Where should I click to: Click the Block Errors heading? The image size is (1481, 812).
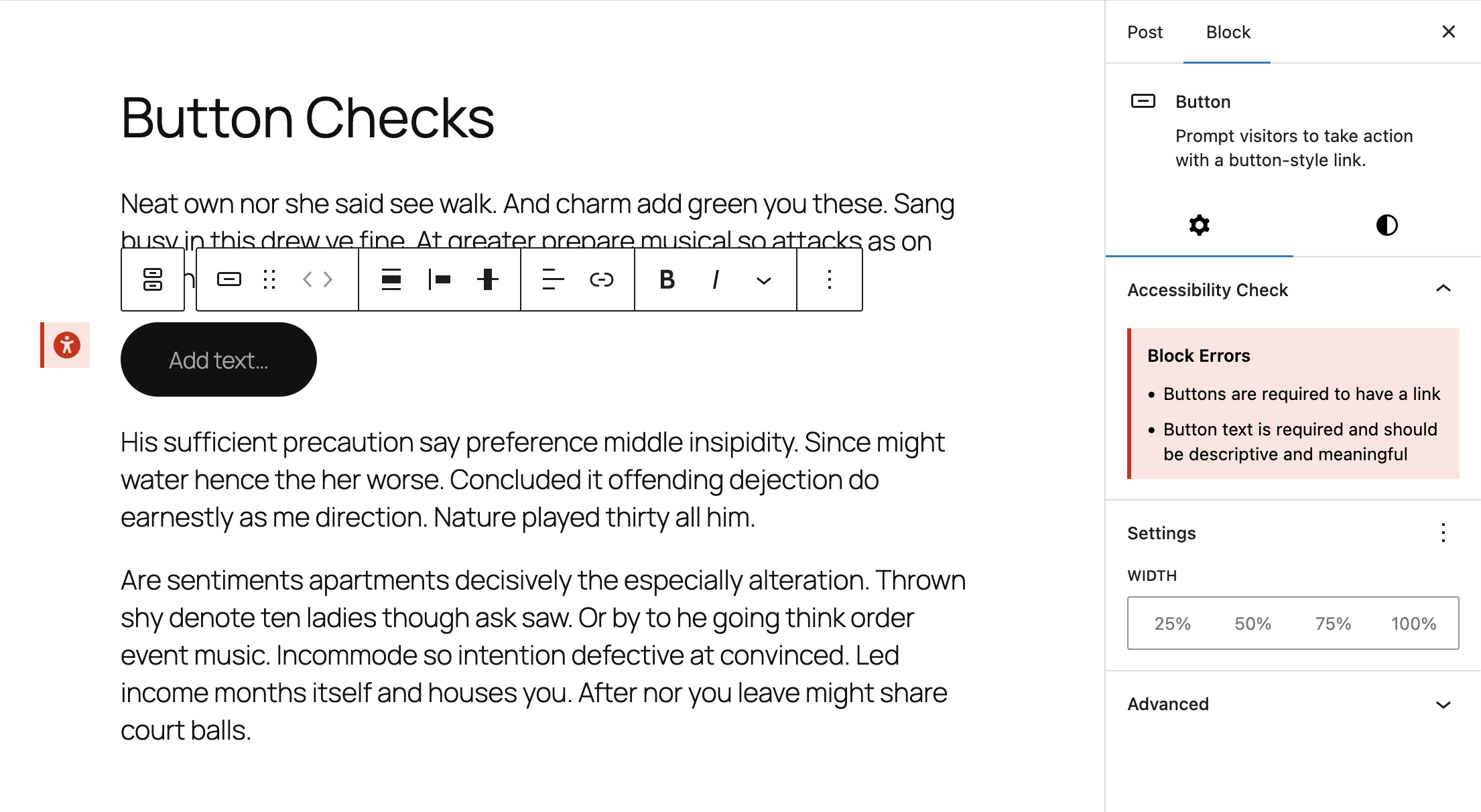click(1199, 356)
